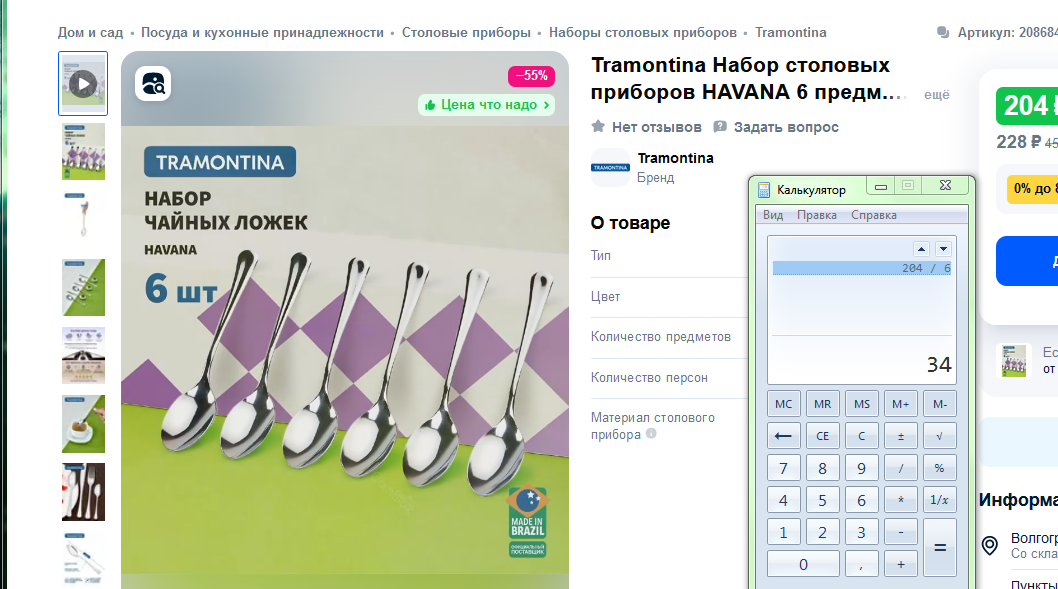Select the single spoon thumbnail
Image resolution: width=1058 pixels, height=589 pixels.
pyautogui.click(x=83, y=215)
